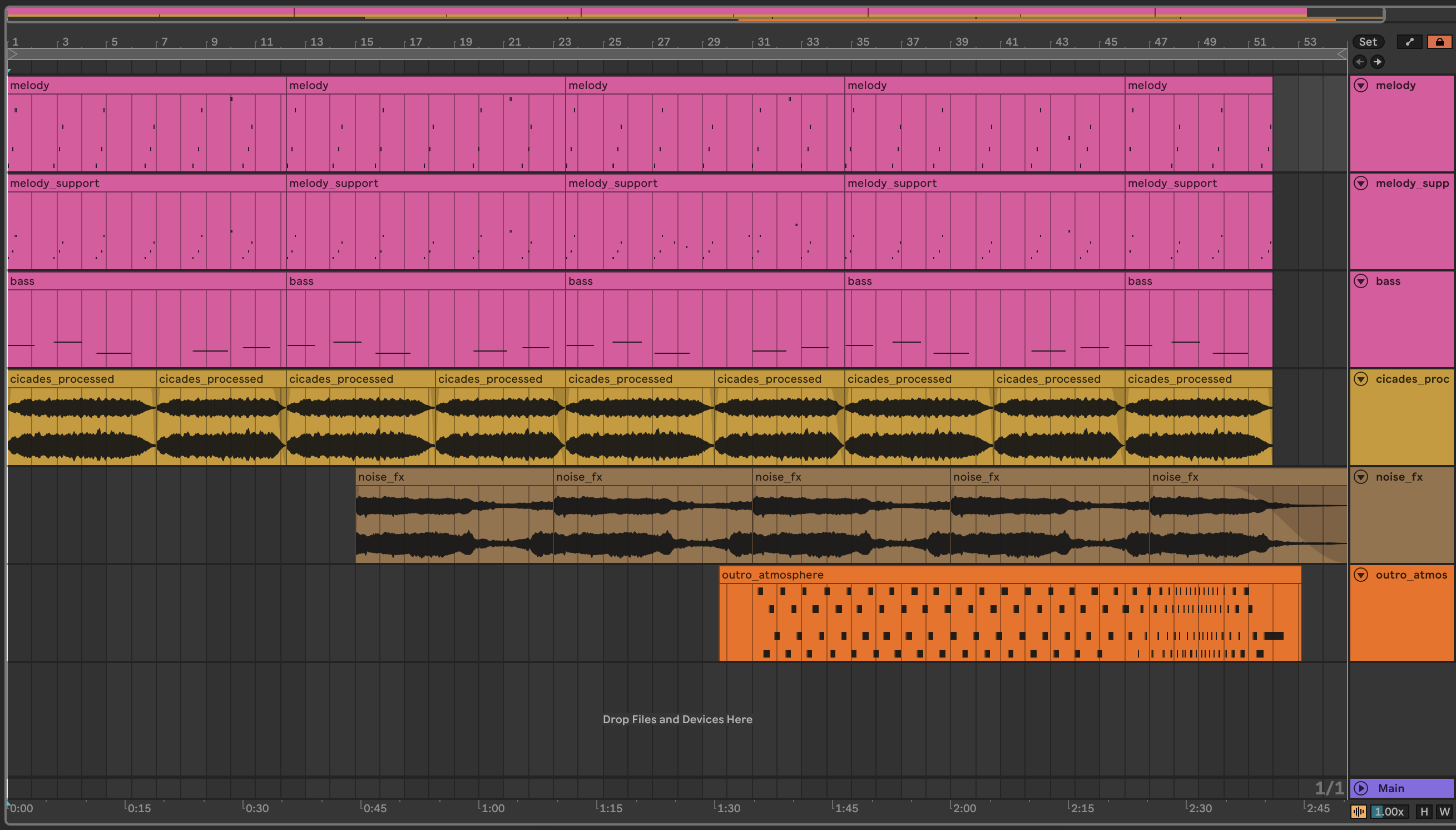Fold the melody_supp track triangle
The width and height of the screenshot is (1456, 830).
click(x=1361, y=183)
